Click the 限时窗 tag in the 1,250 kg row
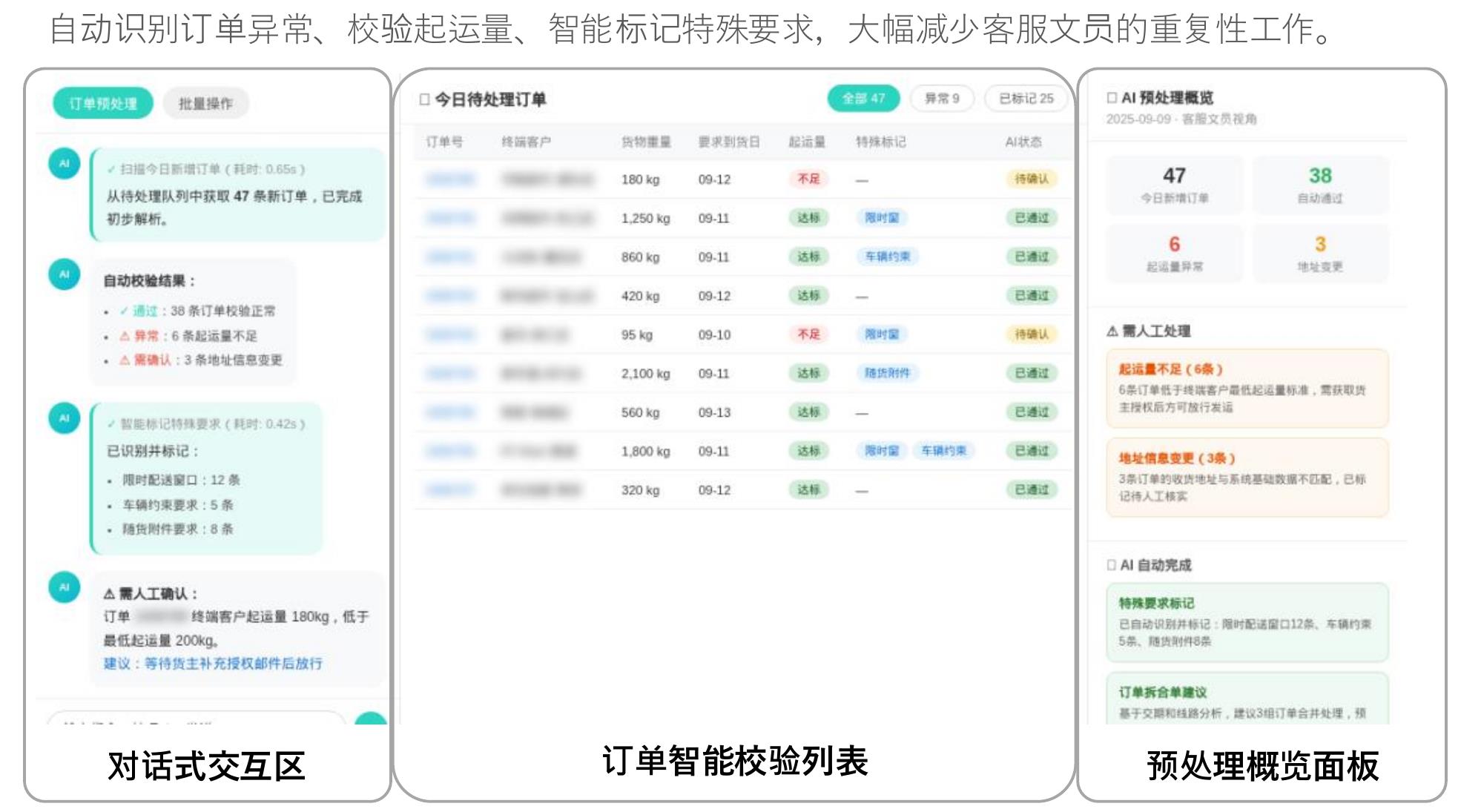This screenshot has width=1461, height=812. 882,217
